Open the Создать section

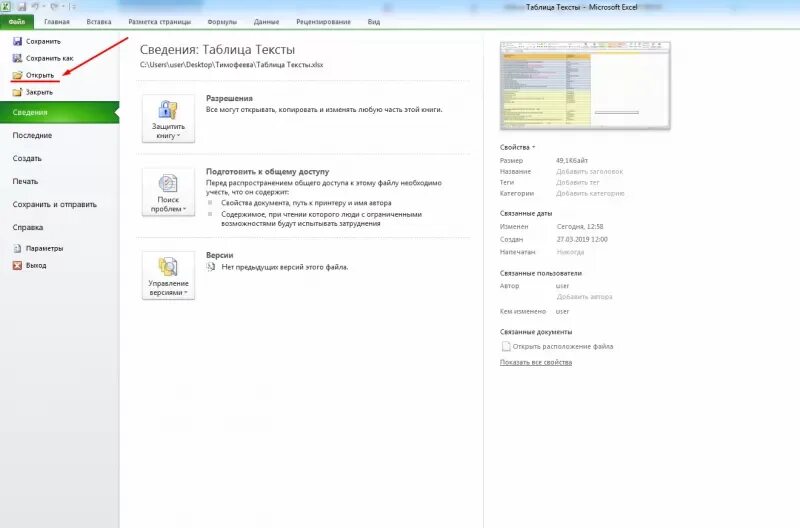point(27,158)
